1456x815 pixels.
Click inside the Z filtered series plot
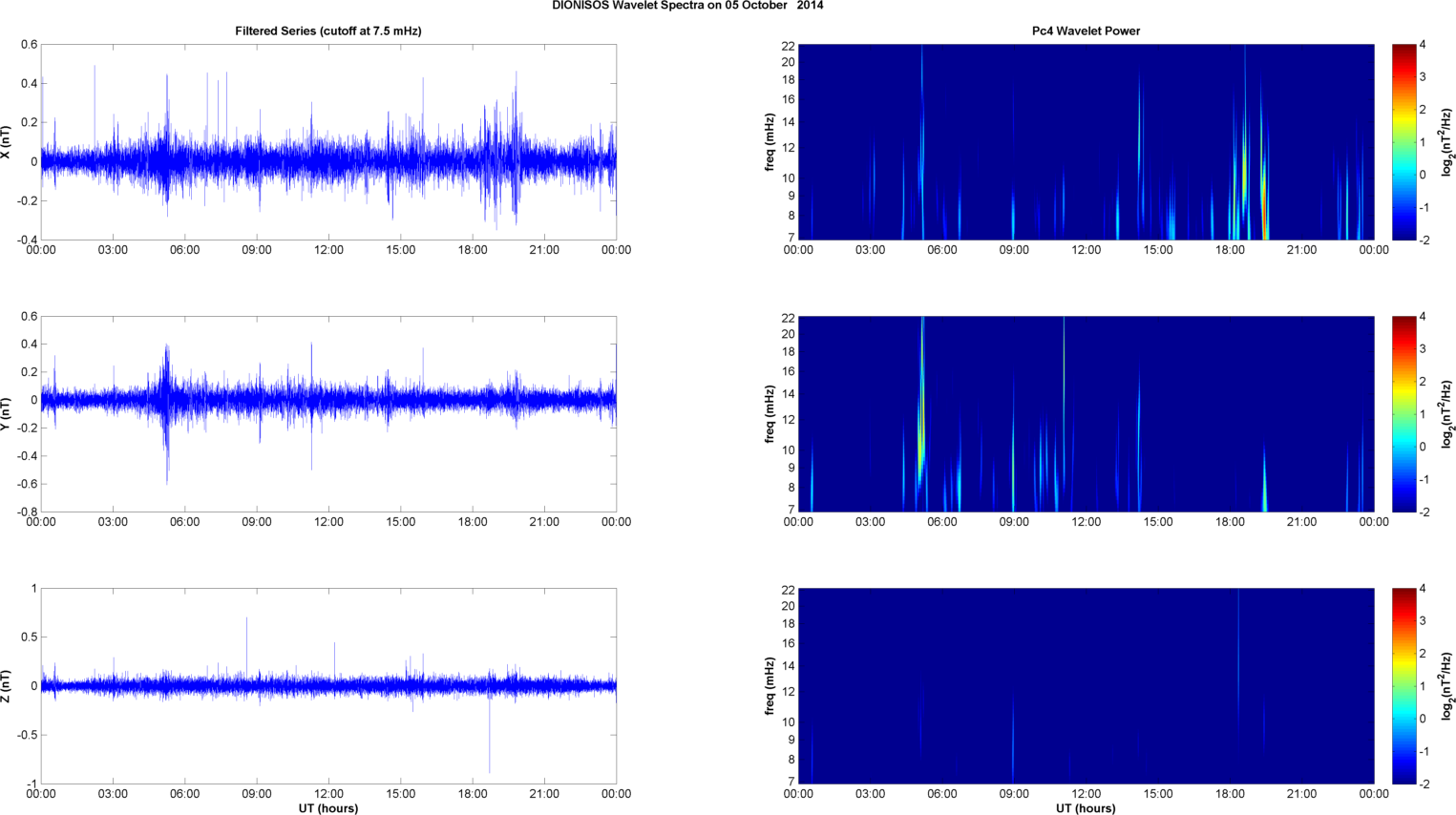pos(328,686)
